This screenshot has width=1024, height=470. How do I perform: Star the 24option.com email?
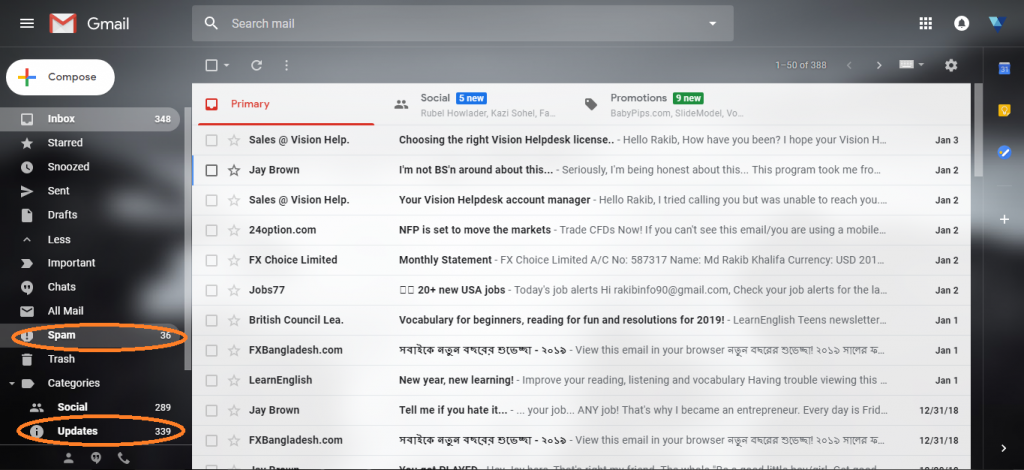[234, 230]
